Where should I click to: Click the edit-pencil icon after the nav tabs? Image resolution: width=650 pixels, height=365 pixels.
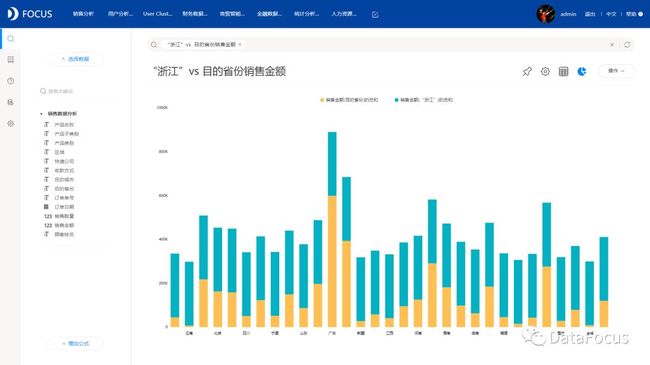[x=375, y=15]
